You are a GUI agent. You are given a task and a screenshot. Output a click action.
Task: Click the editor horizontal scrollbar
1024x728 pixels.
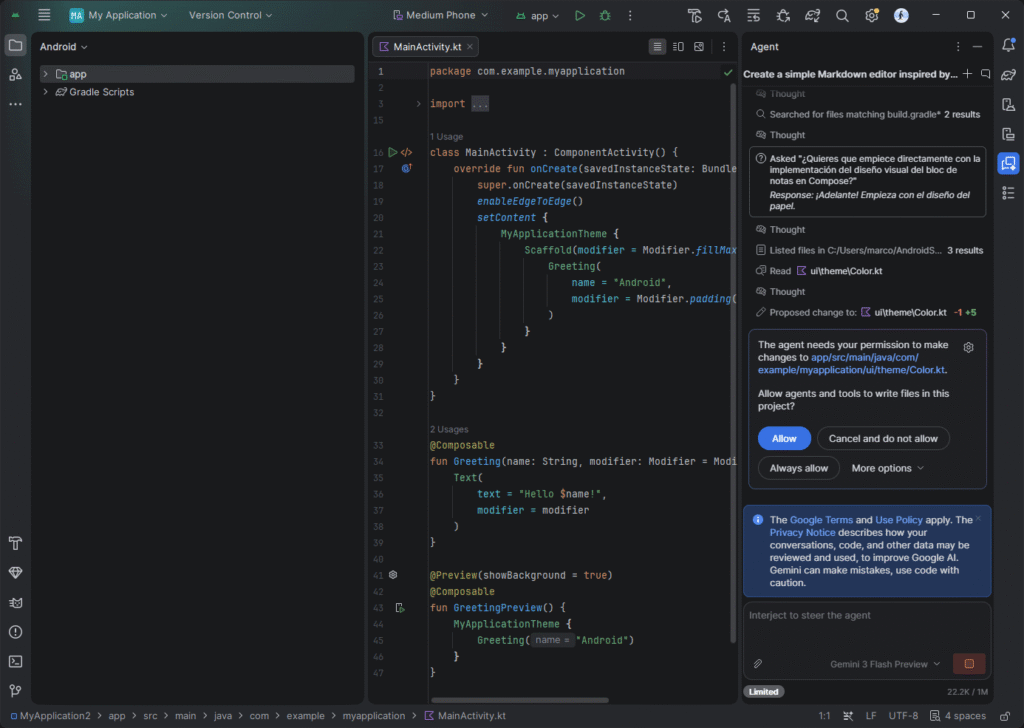click(x=520, y=701)
